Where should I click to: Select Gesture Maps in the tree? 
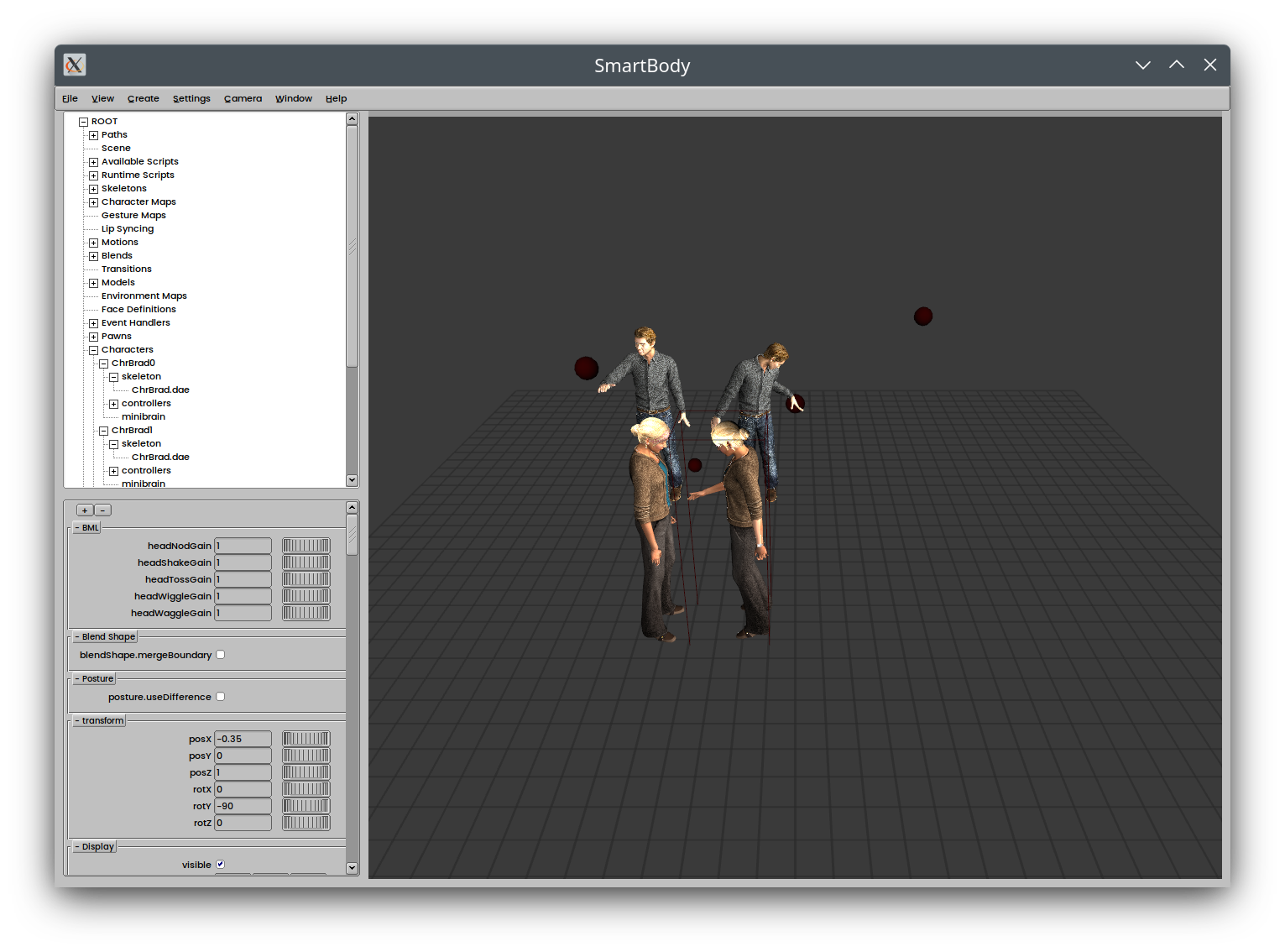point(133,215)
